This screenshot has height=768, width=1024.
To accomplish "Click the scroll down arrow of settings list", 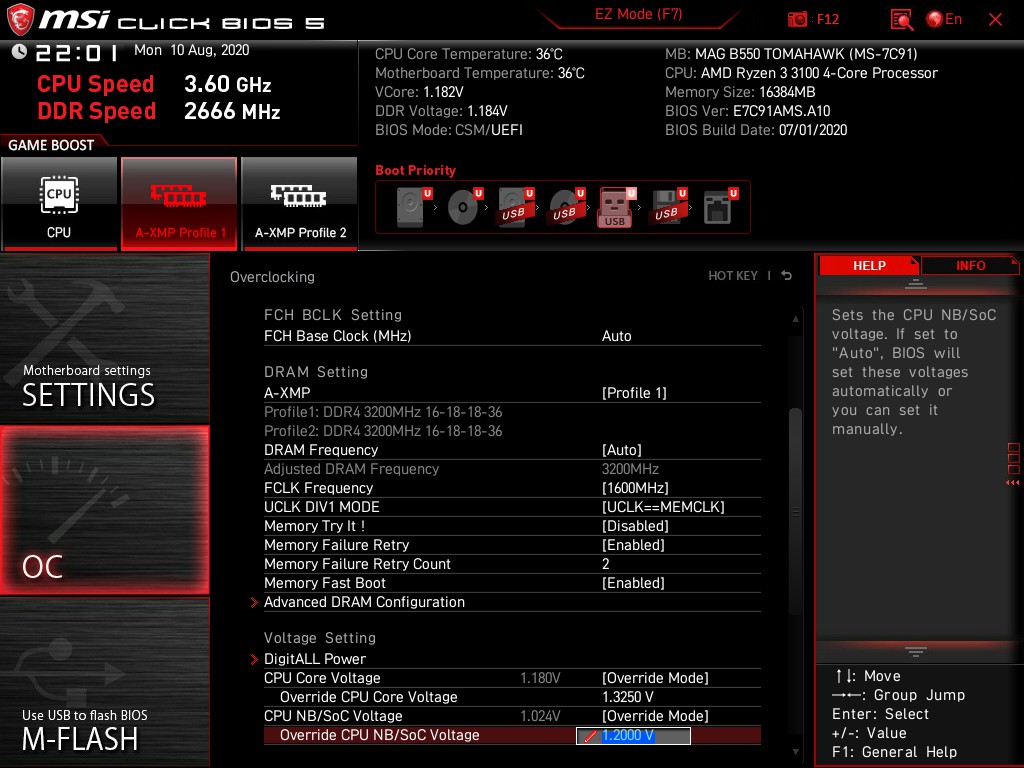I will [795, 752].
